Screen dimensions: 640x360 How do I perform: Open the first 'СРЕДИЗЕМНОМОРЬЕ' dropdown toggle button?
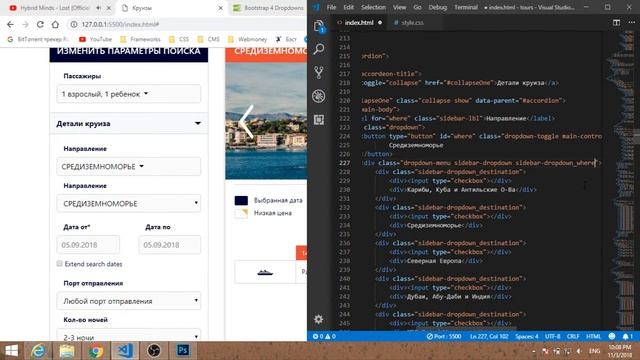(x=129, y=167)
